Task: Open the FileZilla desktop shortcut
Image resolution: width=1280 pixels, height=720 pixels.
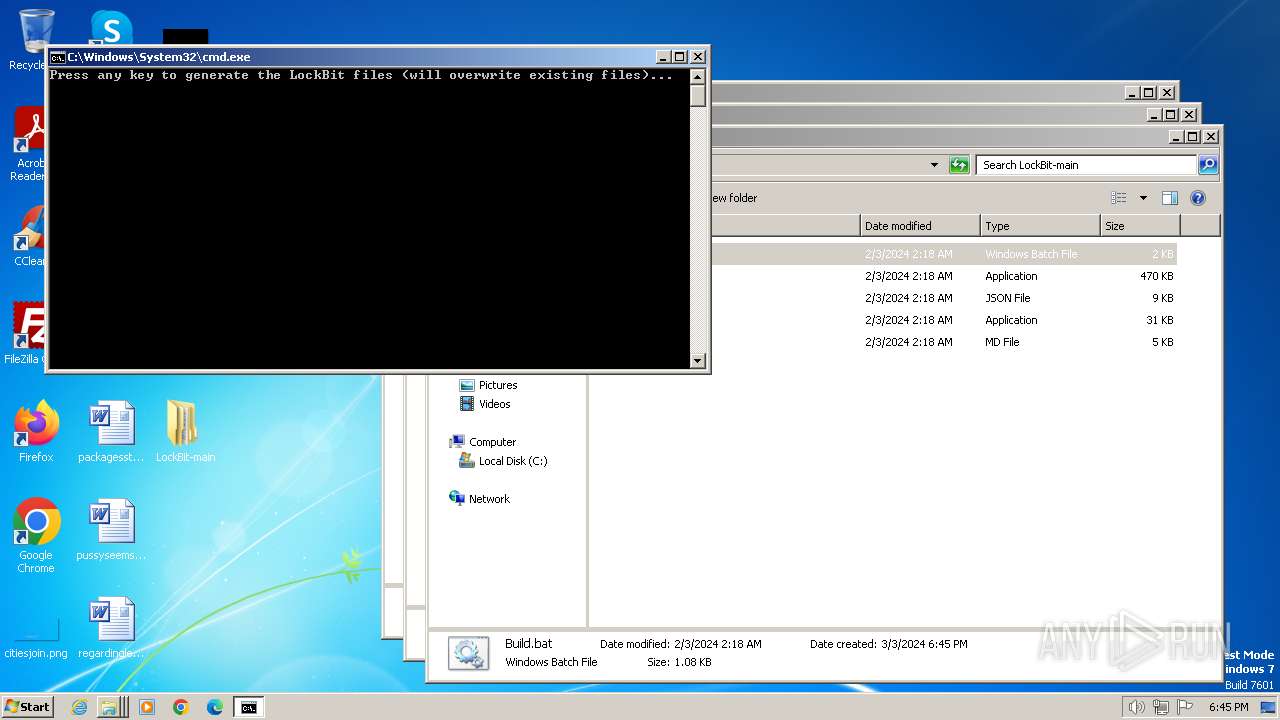Action: 24,335
